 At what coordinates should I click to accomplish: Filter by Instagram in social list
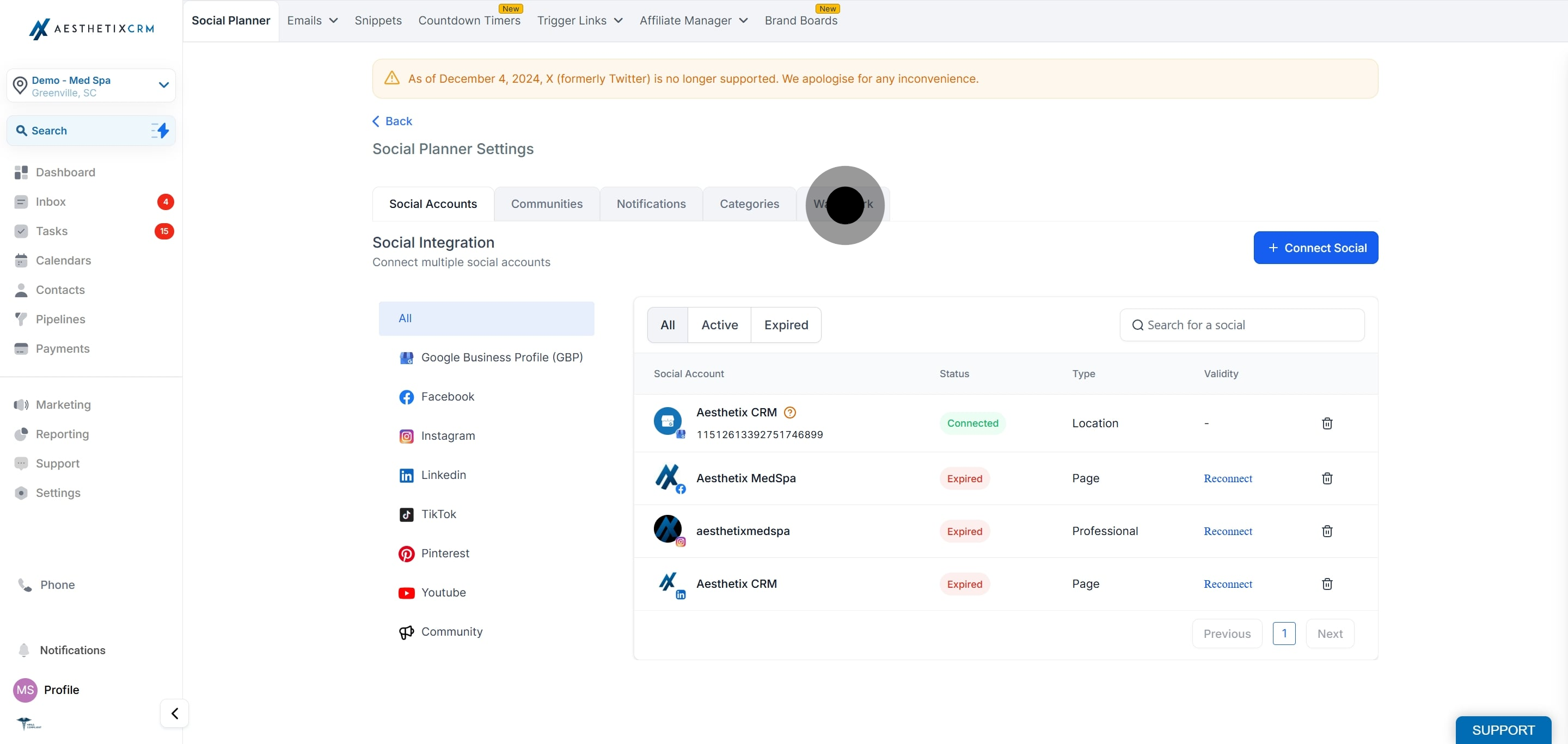coord(448,435)
